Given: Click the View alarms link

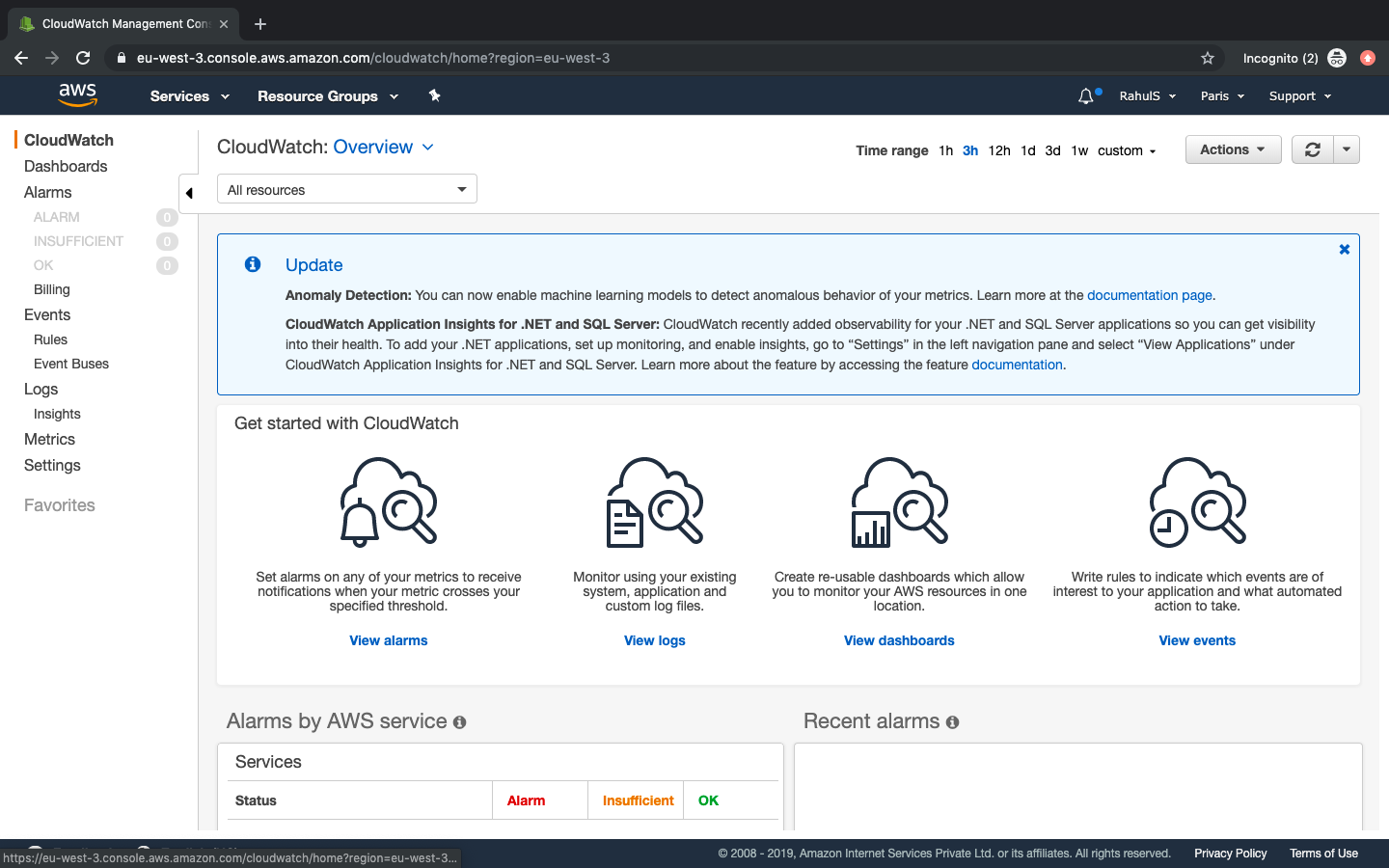Looking at the screenshot, I should tap(388, 640).
